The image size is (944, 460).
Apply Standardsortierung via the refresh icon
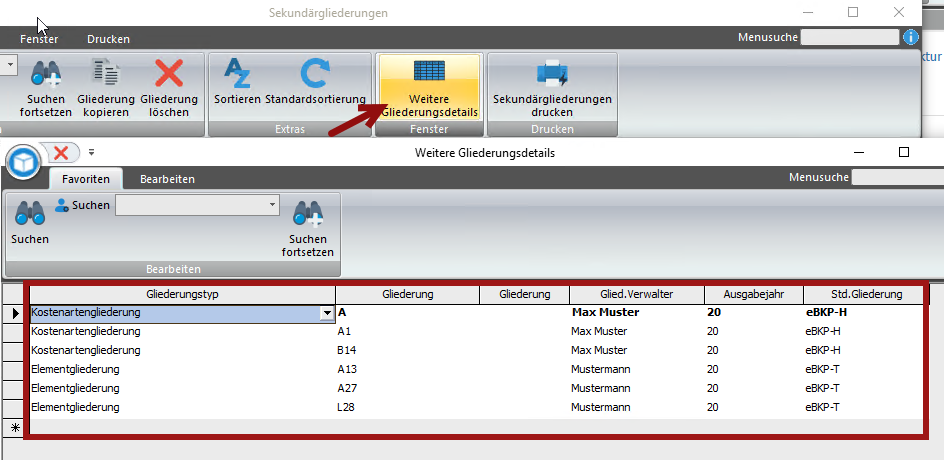tap(316, 76)
